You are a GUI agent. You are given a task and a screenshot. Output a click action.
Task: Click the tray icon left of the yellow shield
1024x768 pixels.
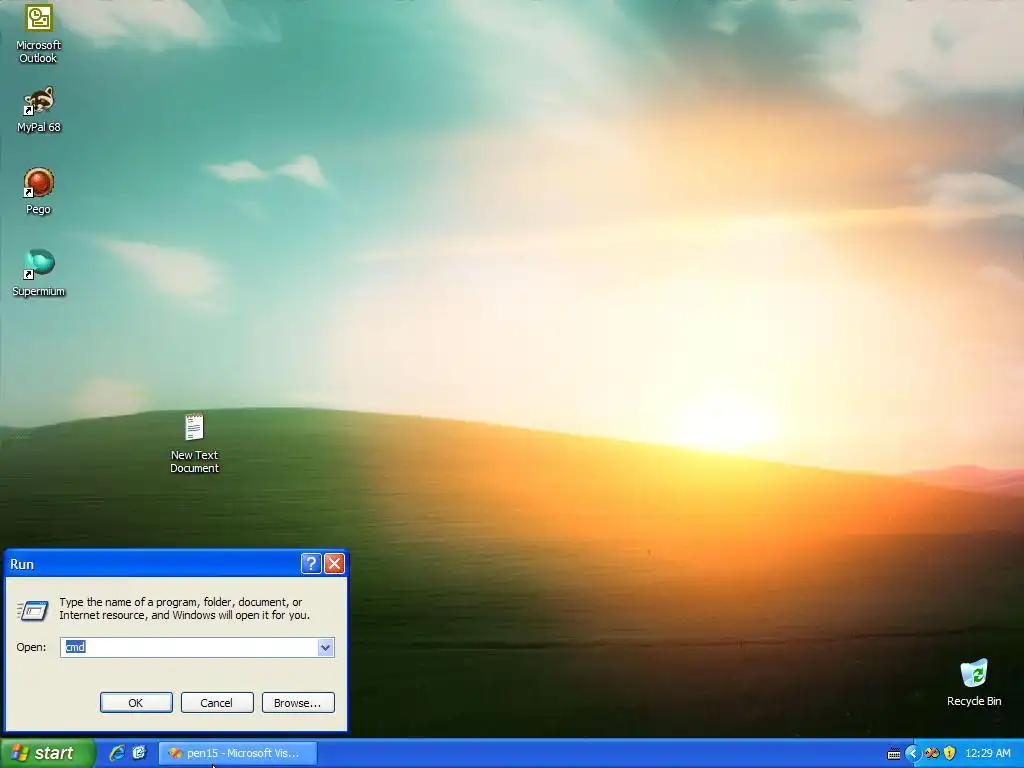pos(932,753)
